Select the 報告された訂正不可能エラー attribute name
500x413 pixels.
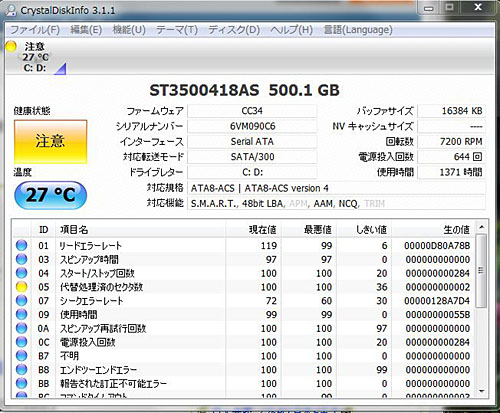113,384
